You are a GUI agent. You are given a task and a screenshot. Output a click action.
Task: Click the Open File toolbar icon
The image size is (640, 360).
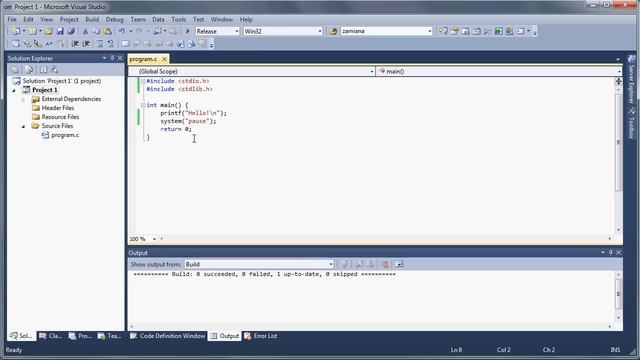pyautogui.click(x=49, y=31)
